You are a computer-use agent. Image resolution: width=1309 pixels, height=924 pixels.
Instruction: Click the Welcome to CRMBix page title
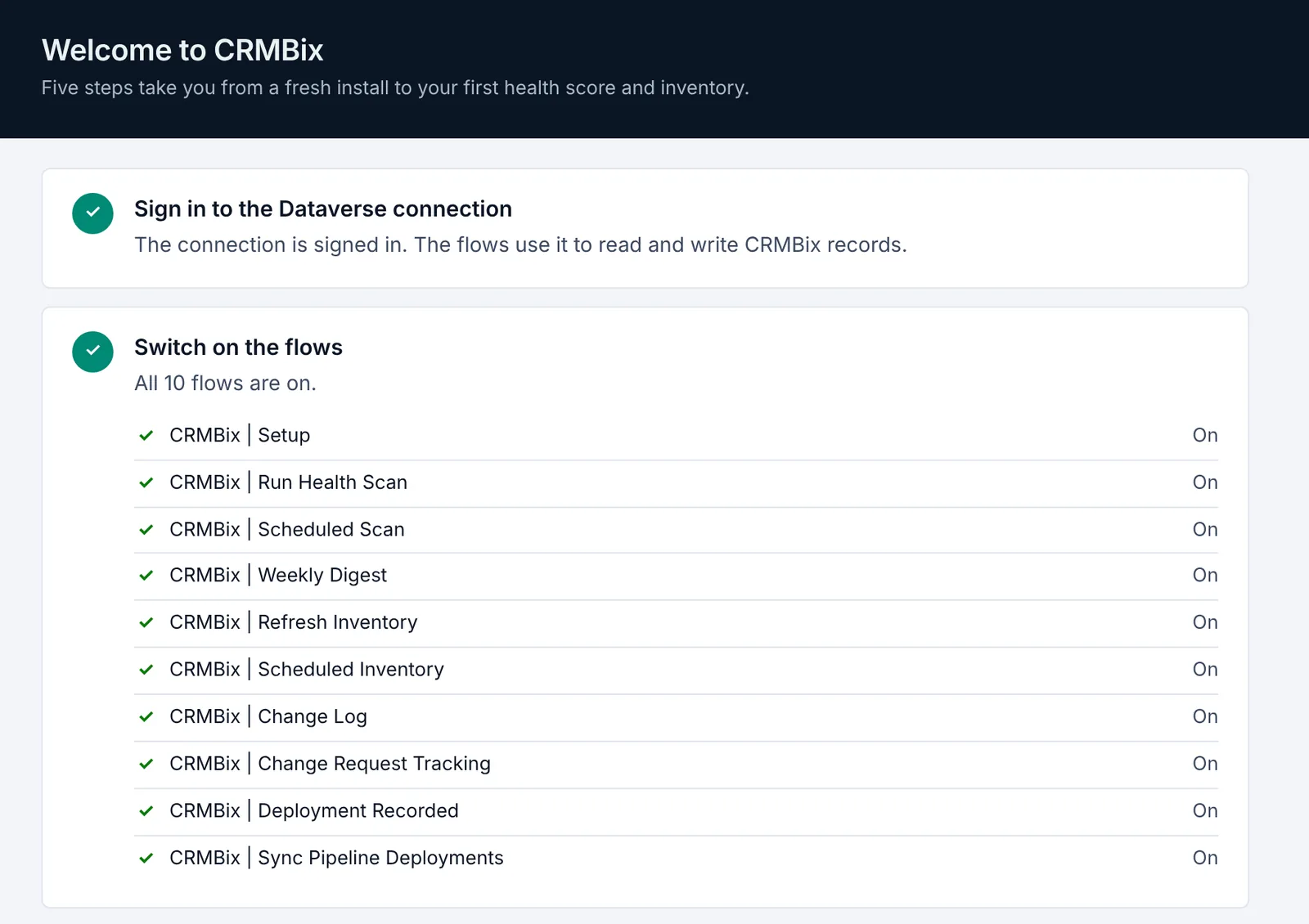(x=182, y=51)
